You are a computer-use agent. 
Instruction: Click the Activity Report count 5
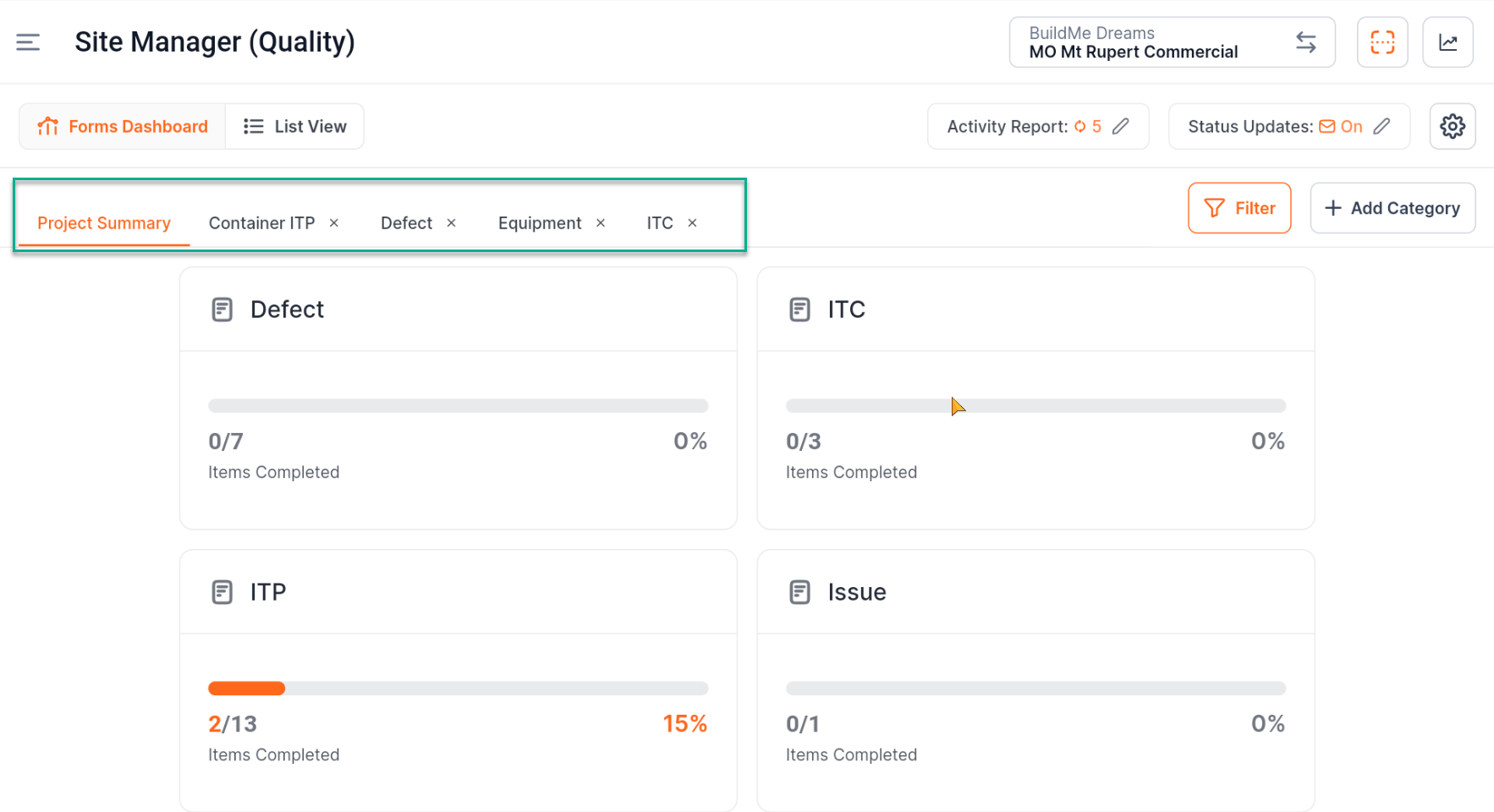[x=1096, y=126]
